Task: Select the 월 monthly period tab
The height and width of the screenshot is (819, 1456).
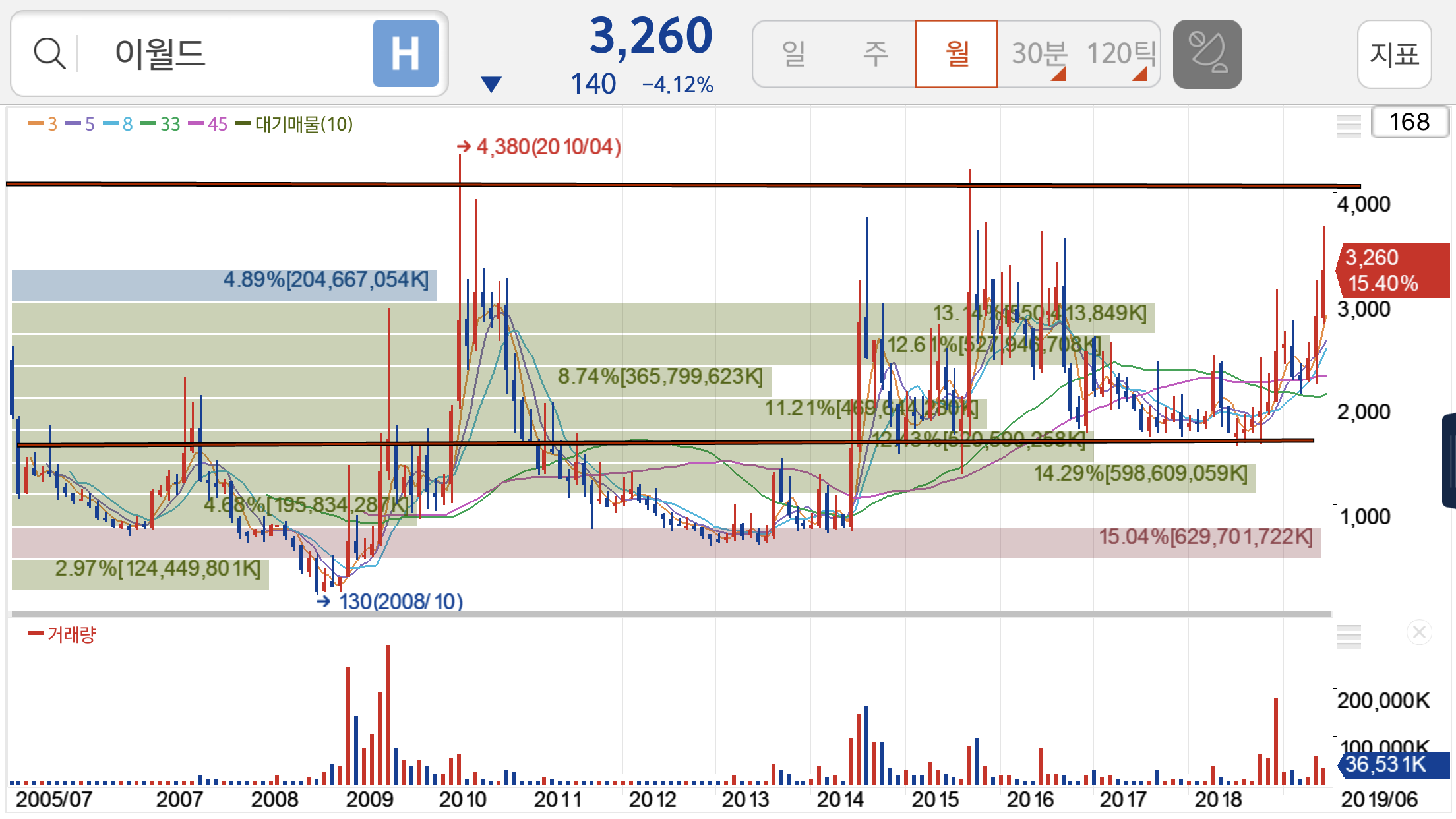Action: [x=956, y=54]
